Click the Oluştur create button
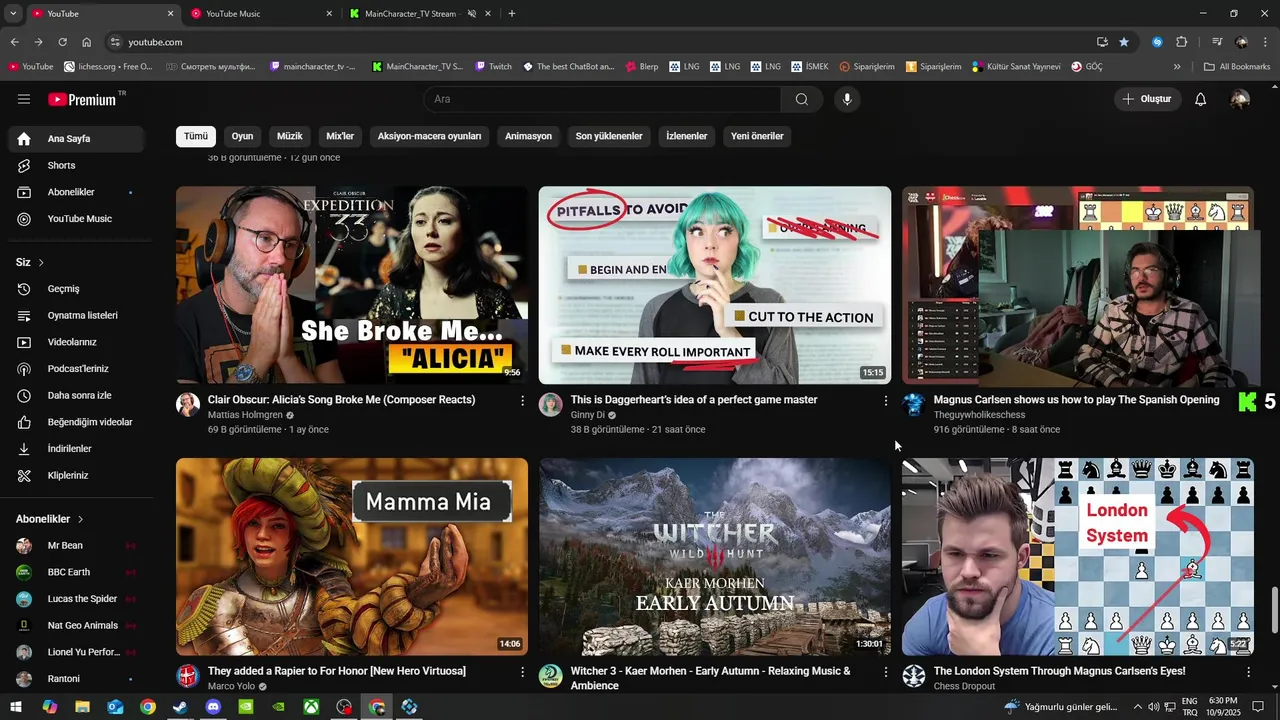Image resolution: width=1280 pixels, height=720 pixels. click(x=1147, y=99)
